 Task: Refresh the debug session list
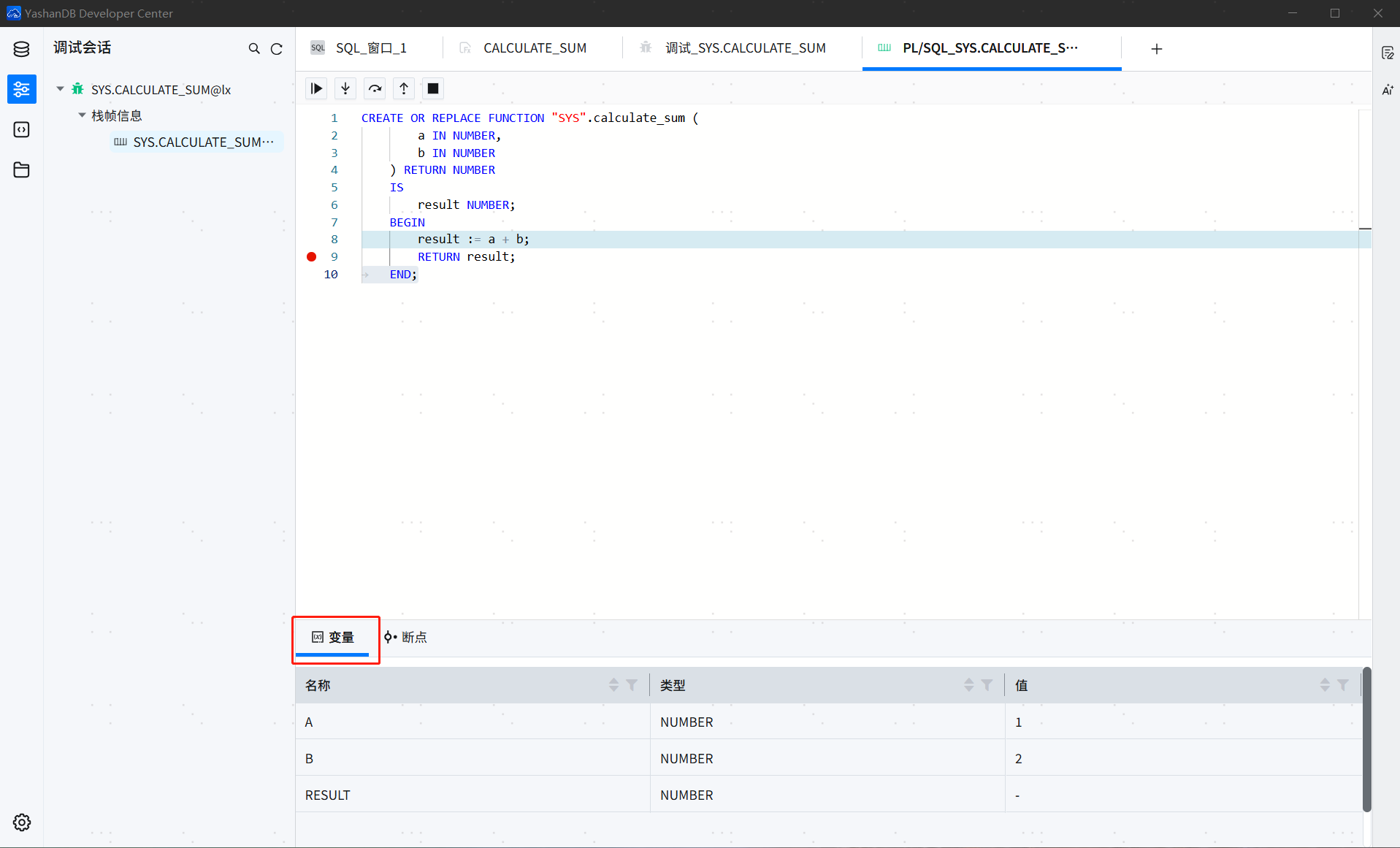(277, 49)
